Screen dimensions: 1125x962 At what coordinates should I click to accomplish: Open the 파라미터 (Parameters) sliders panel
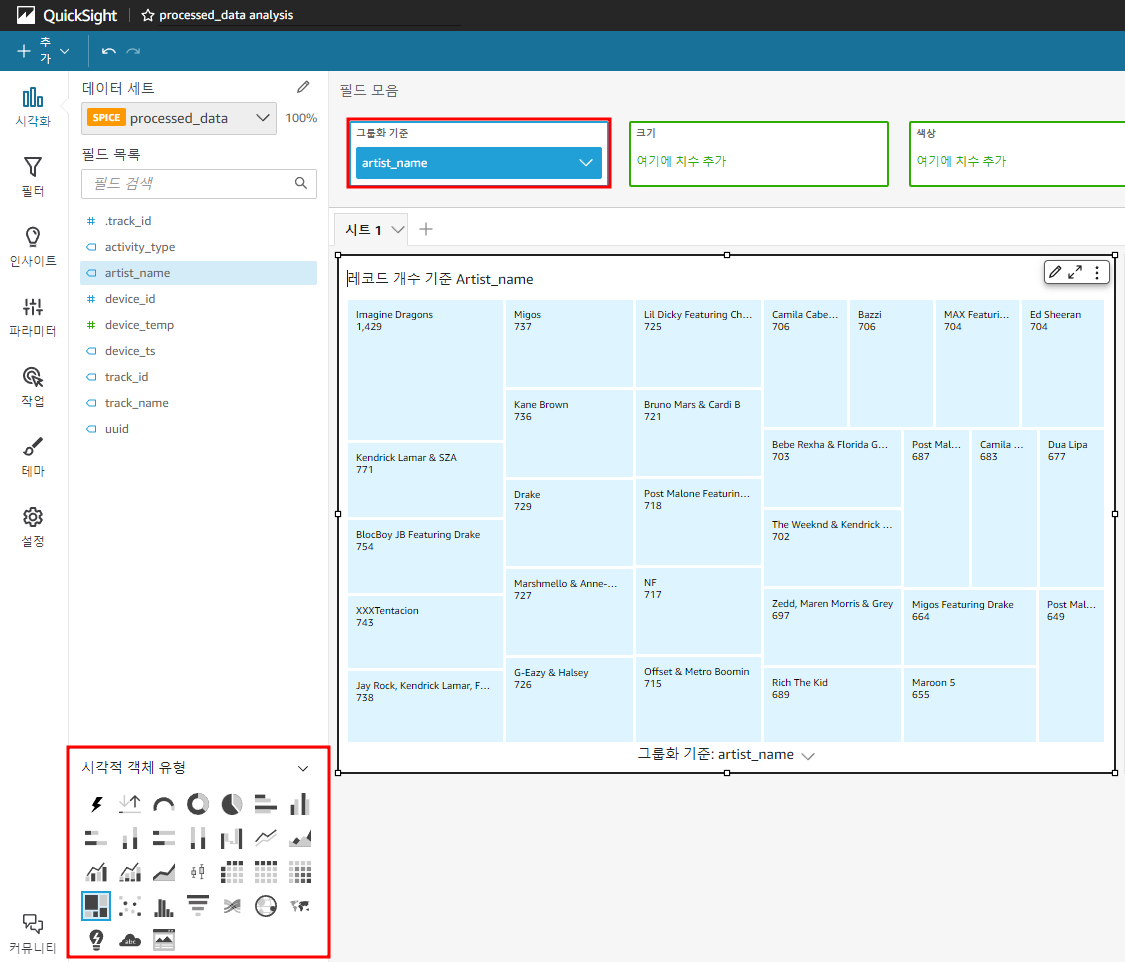point(33,316)
